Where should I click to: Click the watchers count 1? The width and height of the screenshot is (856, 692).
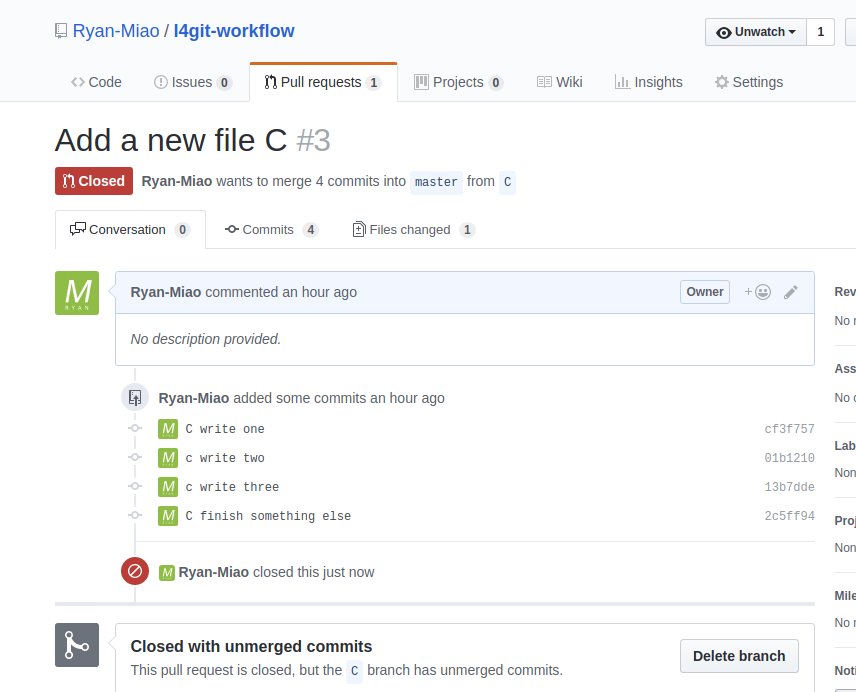pos(821,32)
